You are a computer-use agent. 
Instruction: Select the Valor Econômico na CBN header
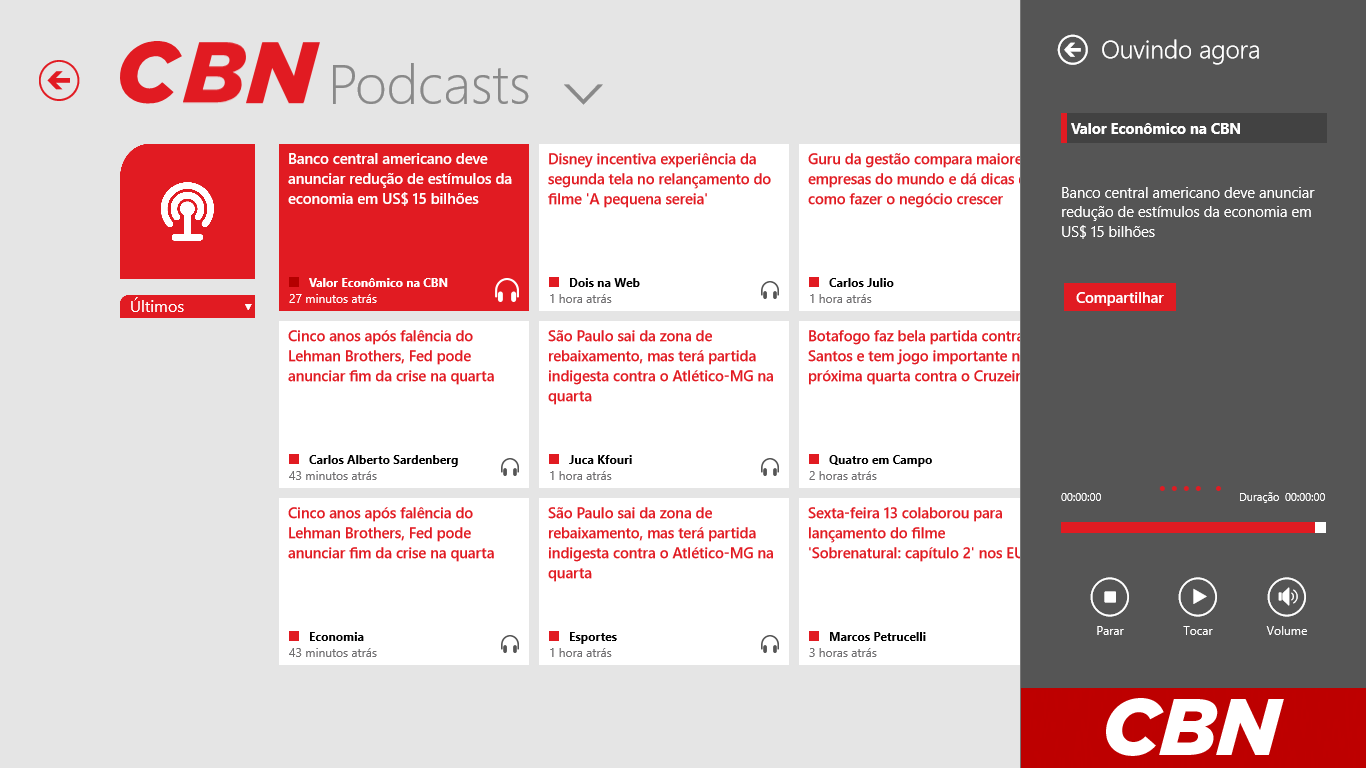coord(1194,128)
